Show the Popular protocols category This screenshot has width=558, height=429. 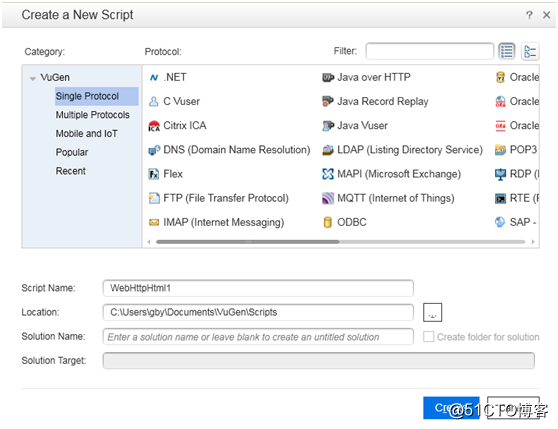coord(72,153)
